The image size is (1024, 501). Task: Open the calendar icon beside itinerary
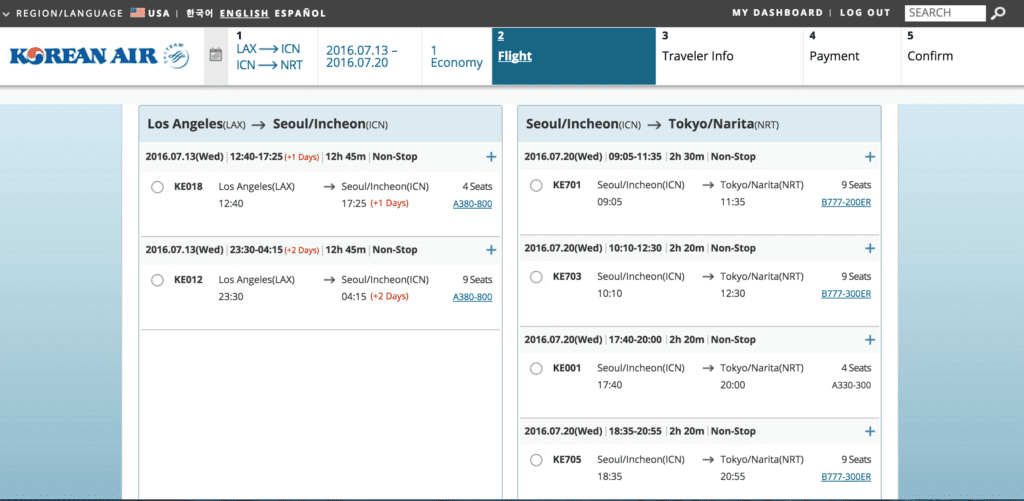pos(216,55)
